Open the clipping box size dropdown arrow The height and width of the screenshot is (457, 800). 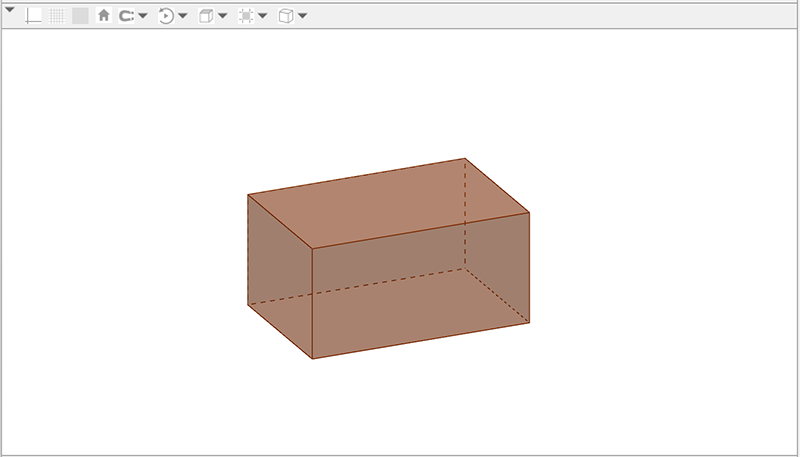262,16
